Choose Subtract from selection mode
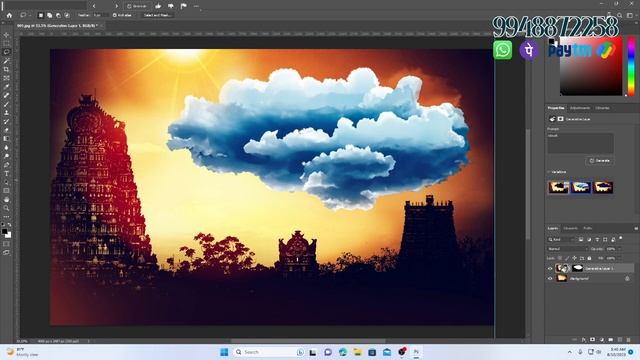The width and height of the screenshot is (640, 360). (x=58, y=15)
